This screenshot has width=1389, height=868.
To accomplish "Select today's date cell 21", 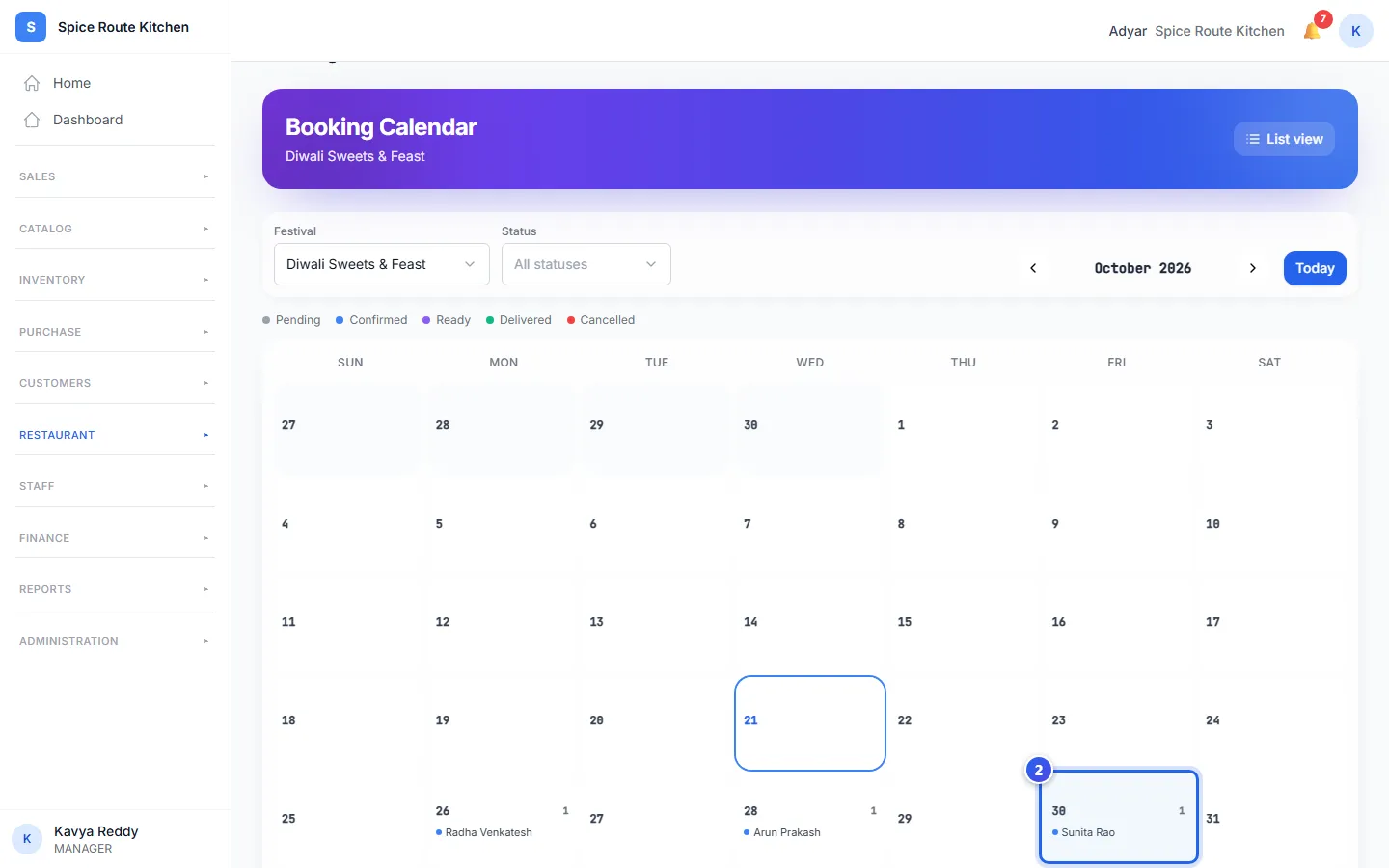I will pyautogui.click(x=810, y=723).
